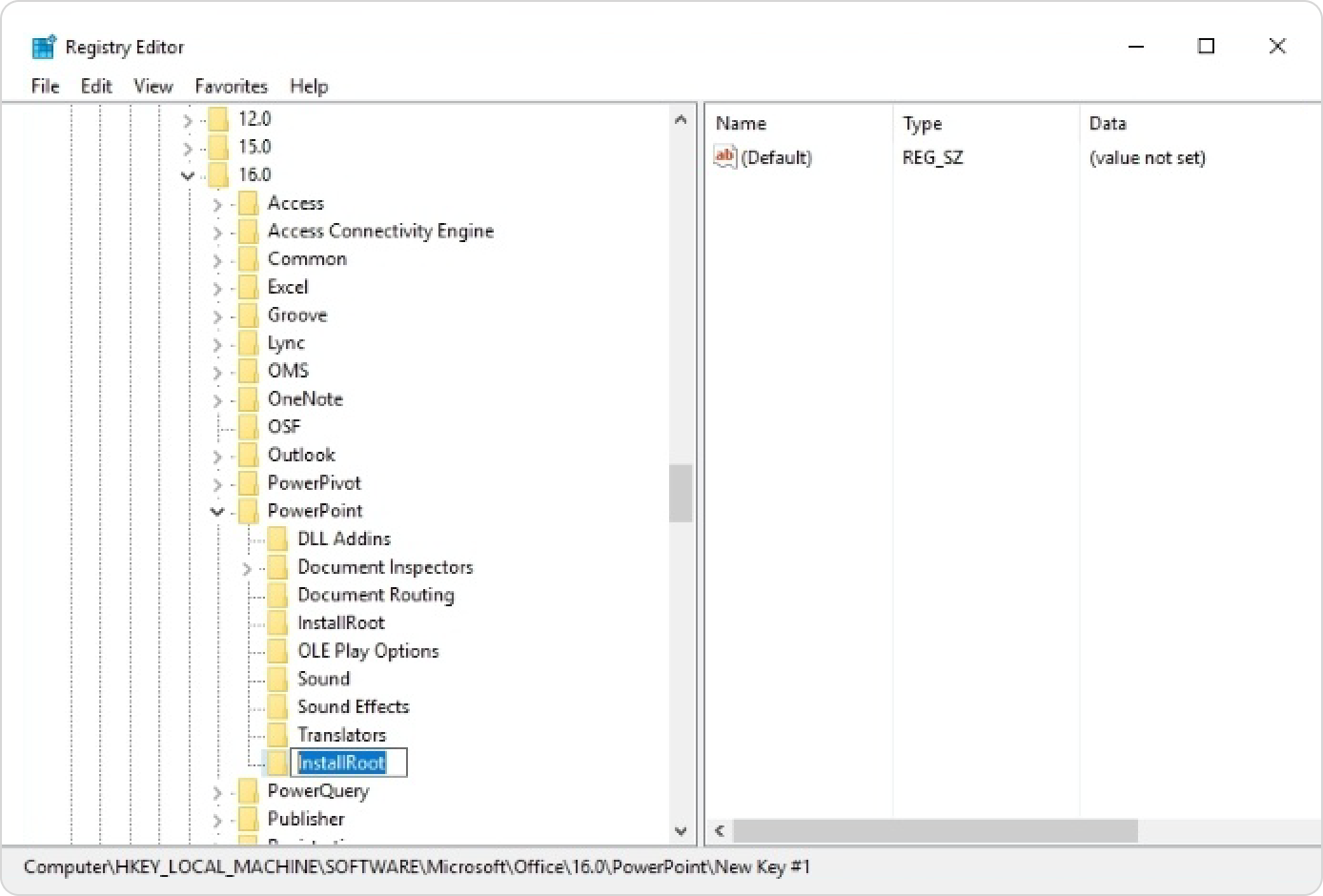Select the Sound Effects folder icon
Viewport: 1323px width, 896px height.
point(277,706)
